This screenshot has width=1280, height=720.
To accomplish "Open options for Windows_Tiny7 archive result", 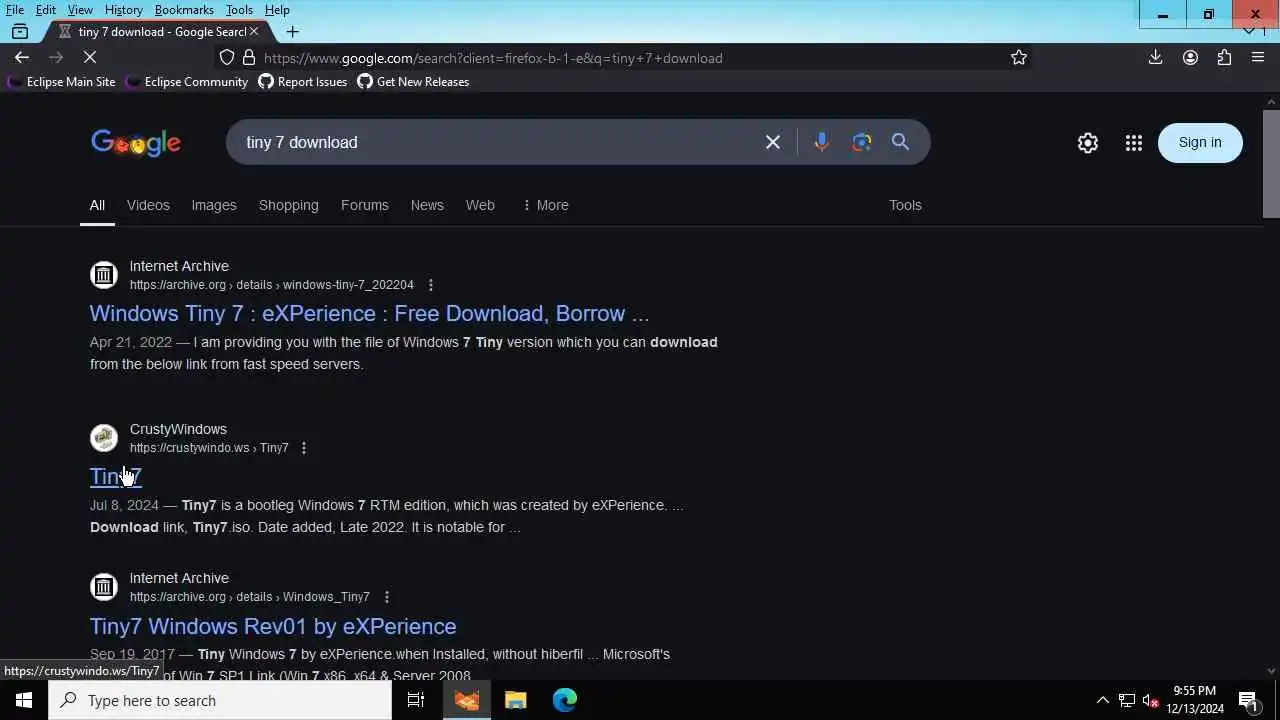I will click(x=387, y=597).
